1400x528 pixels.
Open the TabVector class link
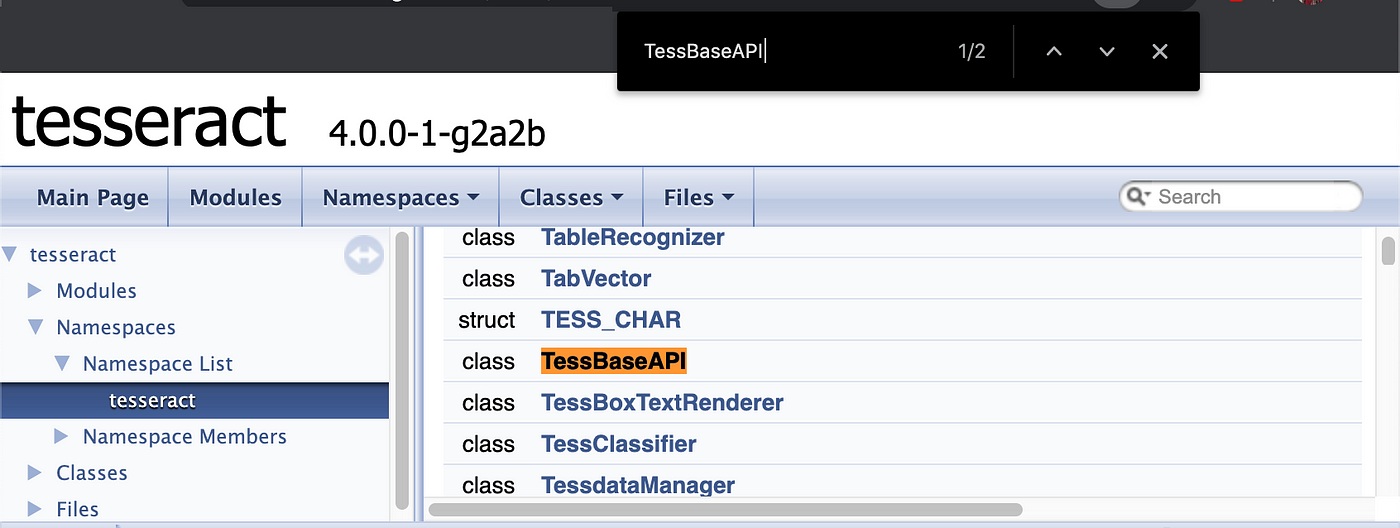coord(596,279)
